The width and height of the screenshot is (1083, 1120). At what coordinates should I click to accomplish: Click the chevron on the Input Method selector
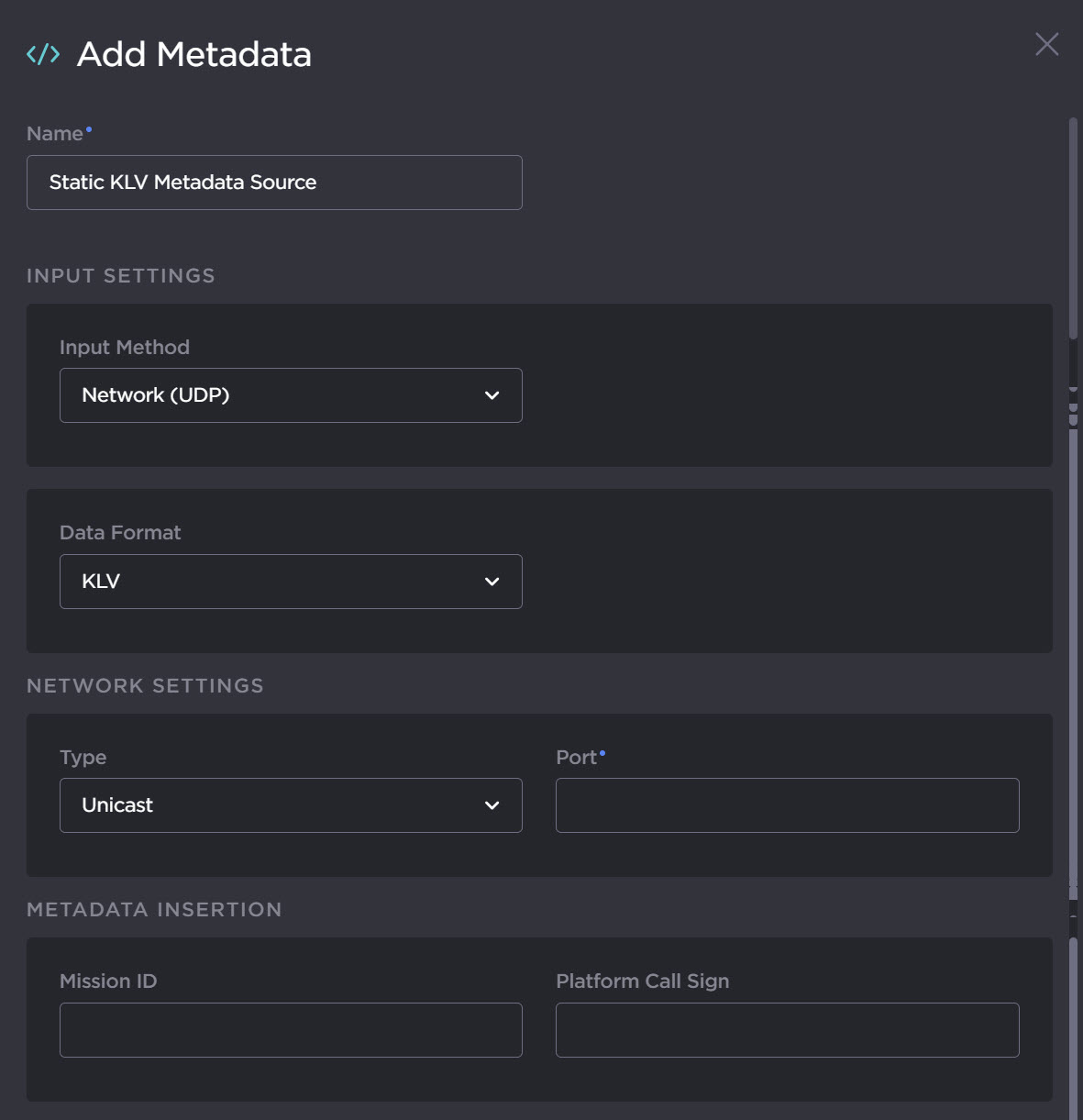492,395
